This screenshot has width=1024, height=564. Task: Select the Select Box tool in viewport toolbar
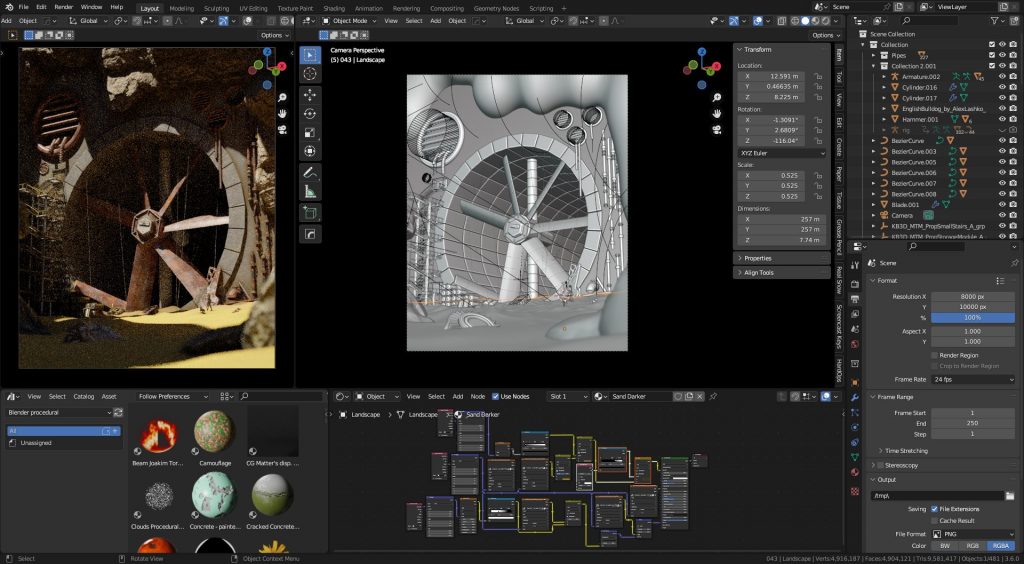[x=310, y=55]
